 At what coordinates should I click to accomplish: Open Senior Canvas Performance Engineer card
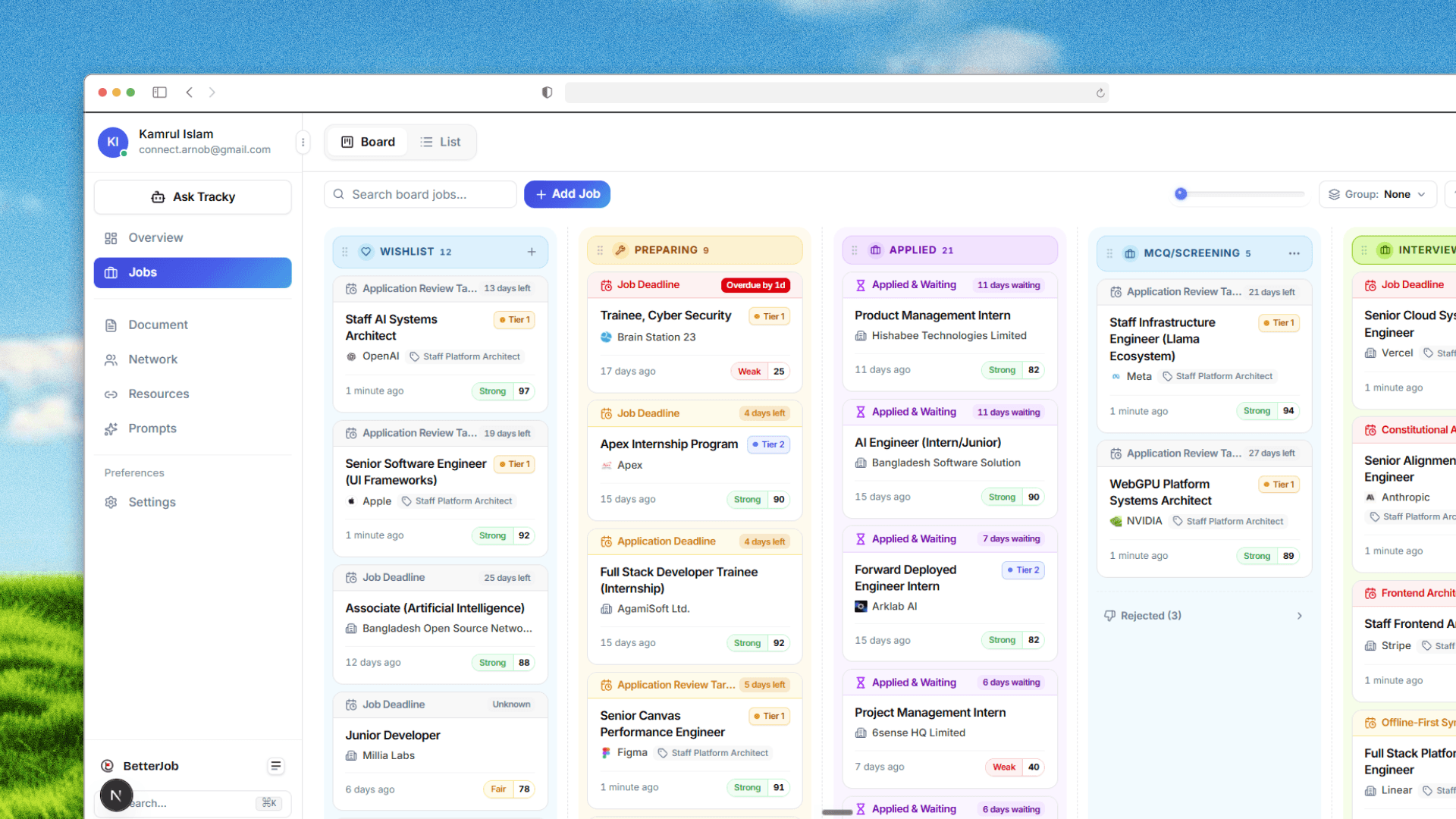(x=695, y=740)
